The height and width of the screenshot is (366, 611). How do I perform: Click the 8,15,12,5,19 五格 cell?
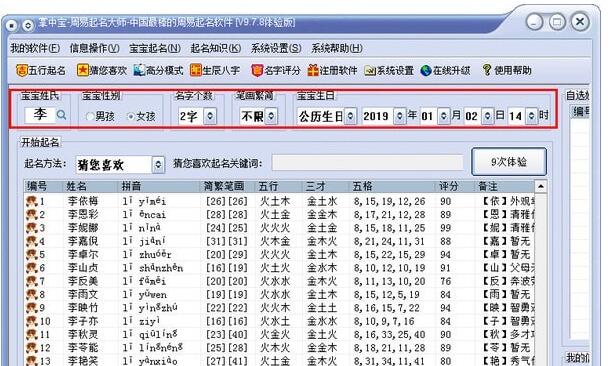coord(387,294)
